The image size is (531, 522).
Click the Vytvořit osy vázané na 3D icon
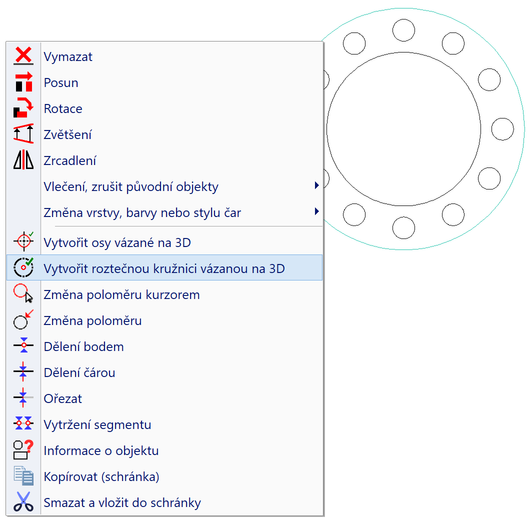click(23, 241)
